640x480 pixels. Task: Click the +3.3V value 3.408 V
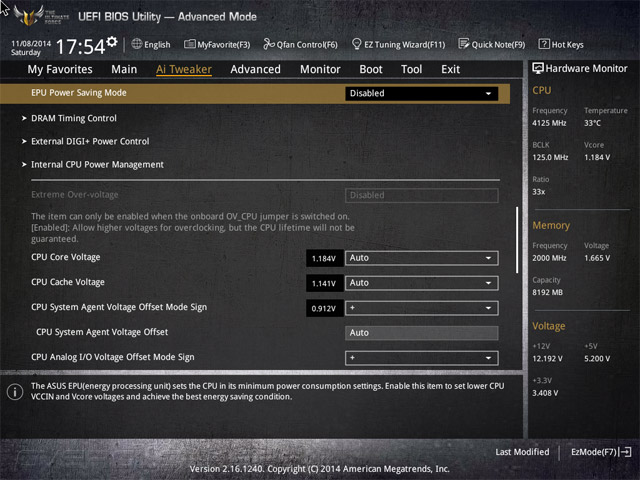[x=545, y=393]
